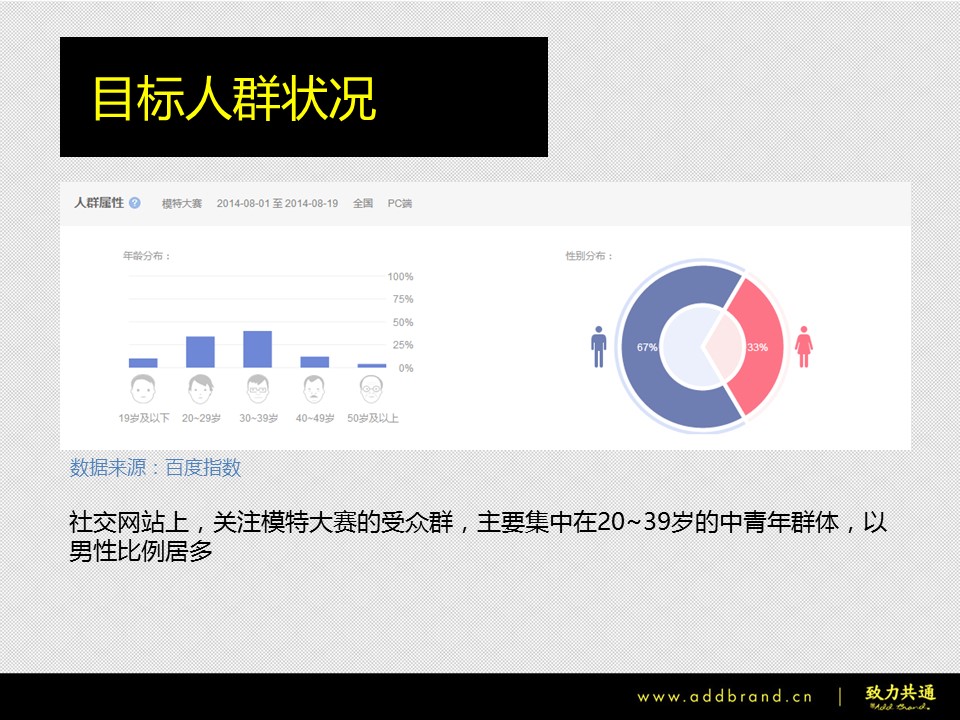The width and height of the screenshot is (960, 720).
Task: Click the 40~49岁 age bar
Action: (x=315, y=362)
